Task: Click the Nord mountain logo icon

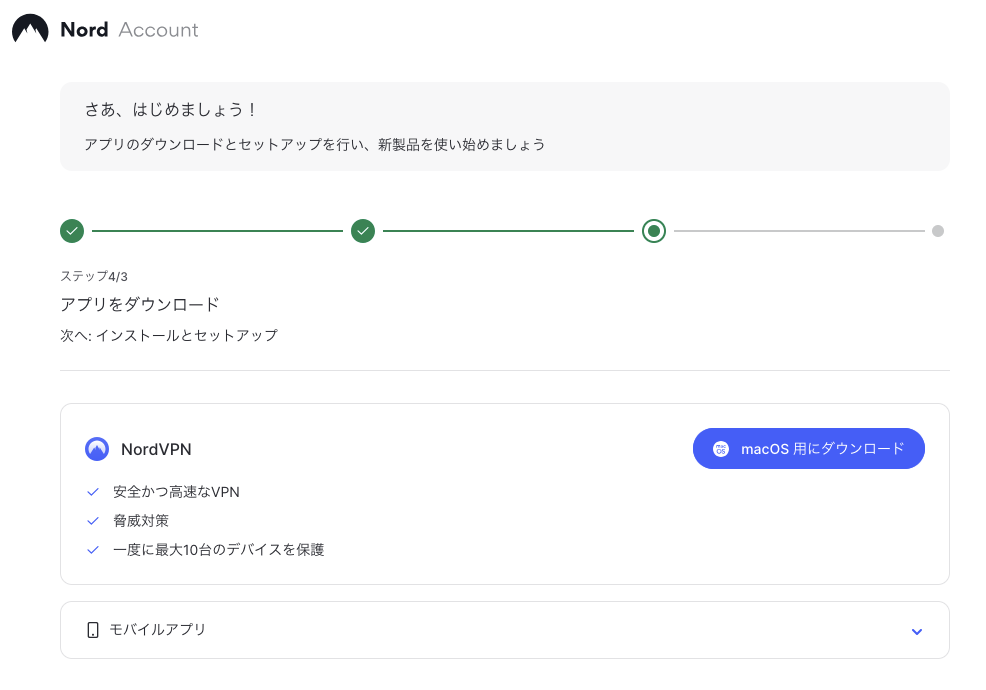Action: (30, 29)
